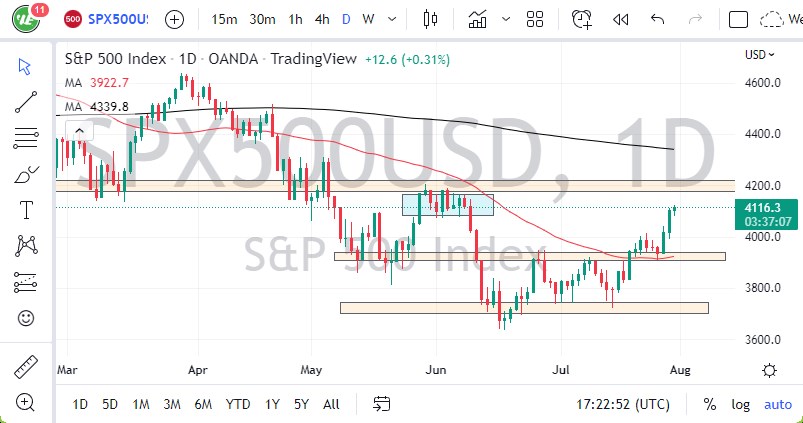Select the YTD date range
Viewport: 803px width, 423px height.
[237, 404]
